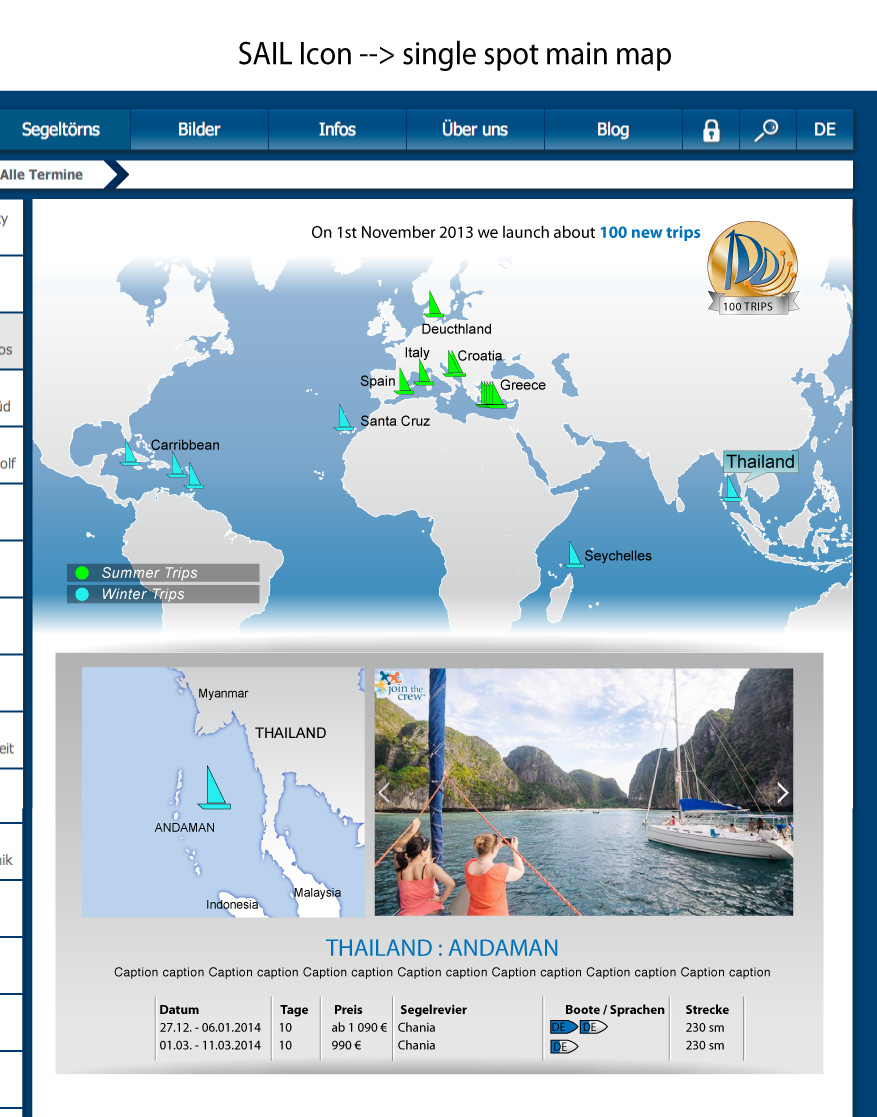This screenshot has height=1117, width=877.
Task: Click the Croatia map label
Action: 479,355
